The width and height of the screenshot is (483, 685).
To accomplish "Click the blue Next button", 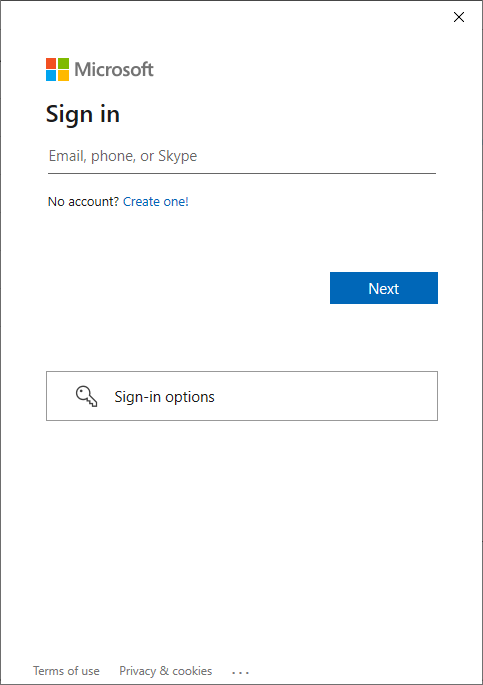I will pos(384,288).
